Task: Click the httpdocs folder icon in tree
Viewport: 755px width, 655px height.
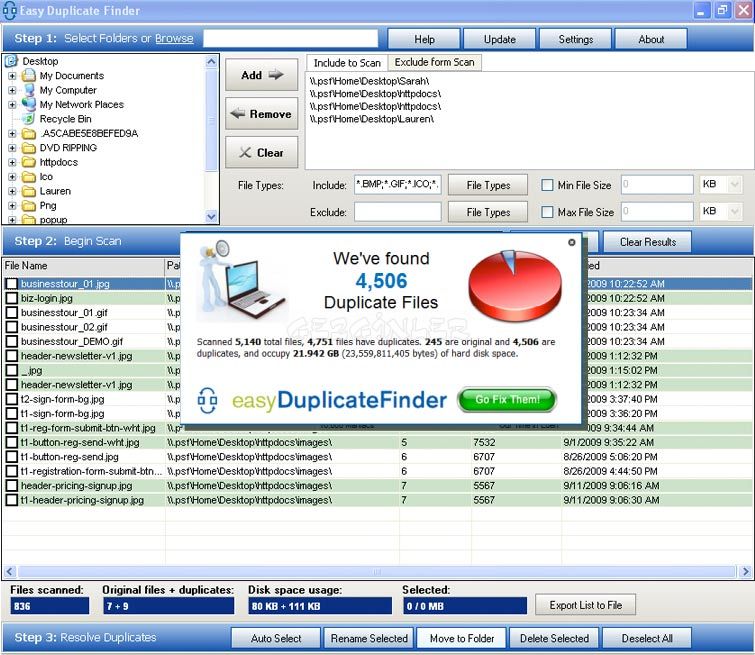Action: [29, 162]
